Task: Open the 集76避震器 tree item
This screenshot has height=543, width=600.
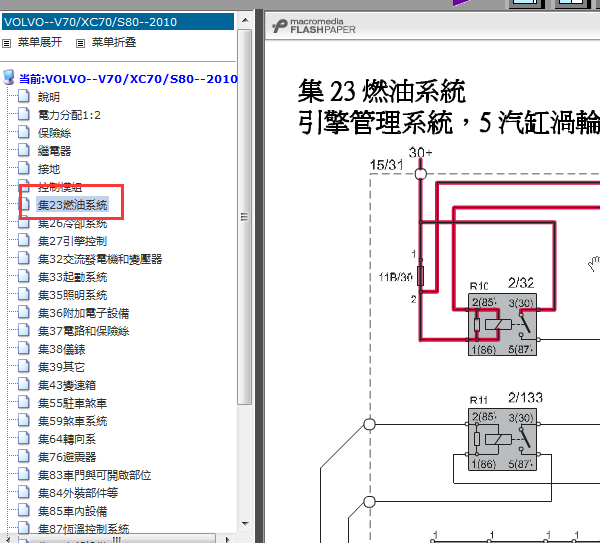Action: point(67,457)
